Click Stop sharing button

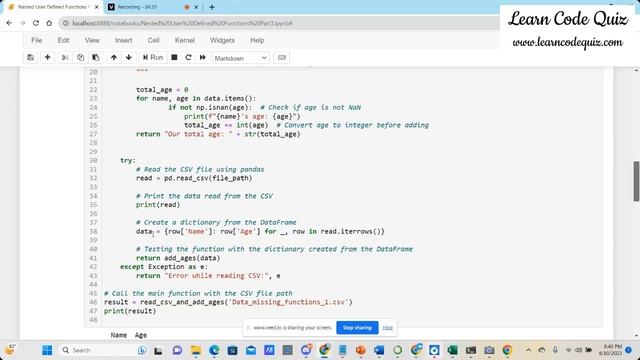tap(357, 328)
